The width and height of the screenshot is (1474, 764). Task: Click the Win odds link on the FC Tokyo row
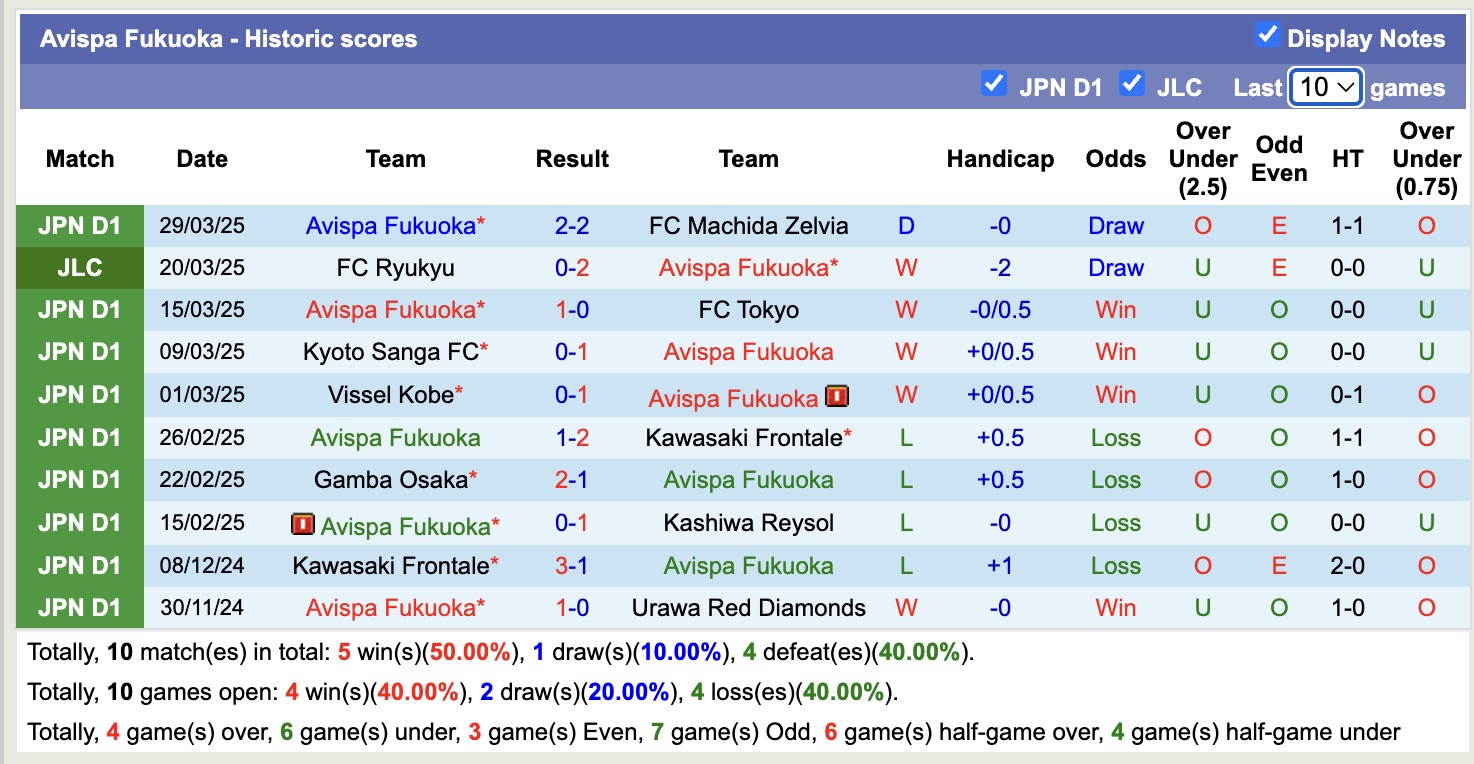click(1114, 310)
